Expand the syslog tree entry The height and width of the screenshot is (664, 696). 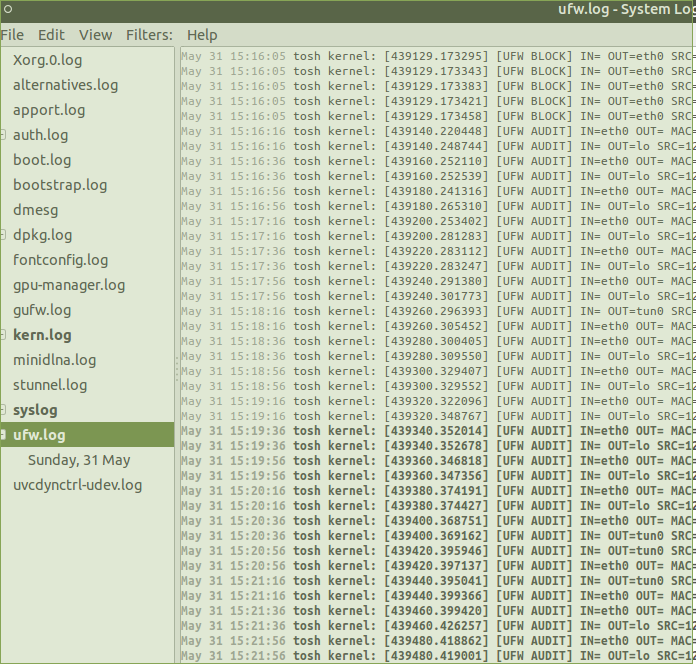tap(3, 410)
